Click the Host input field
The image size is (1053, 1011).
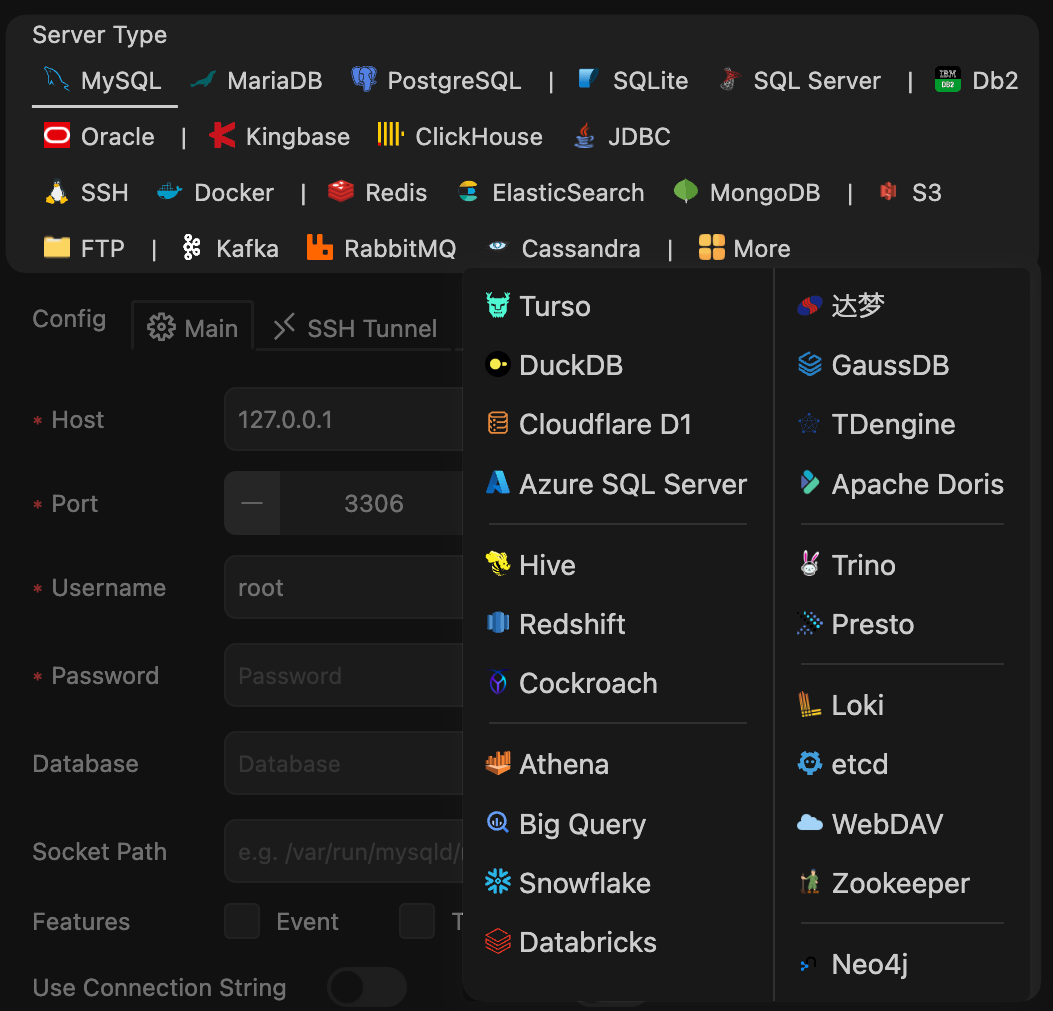344,419
